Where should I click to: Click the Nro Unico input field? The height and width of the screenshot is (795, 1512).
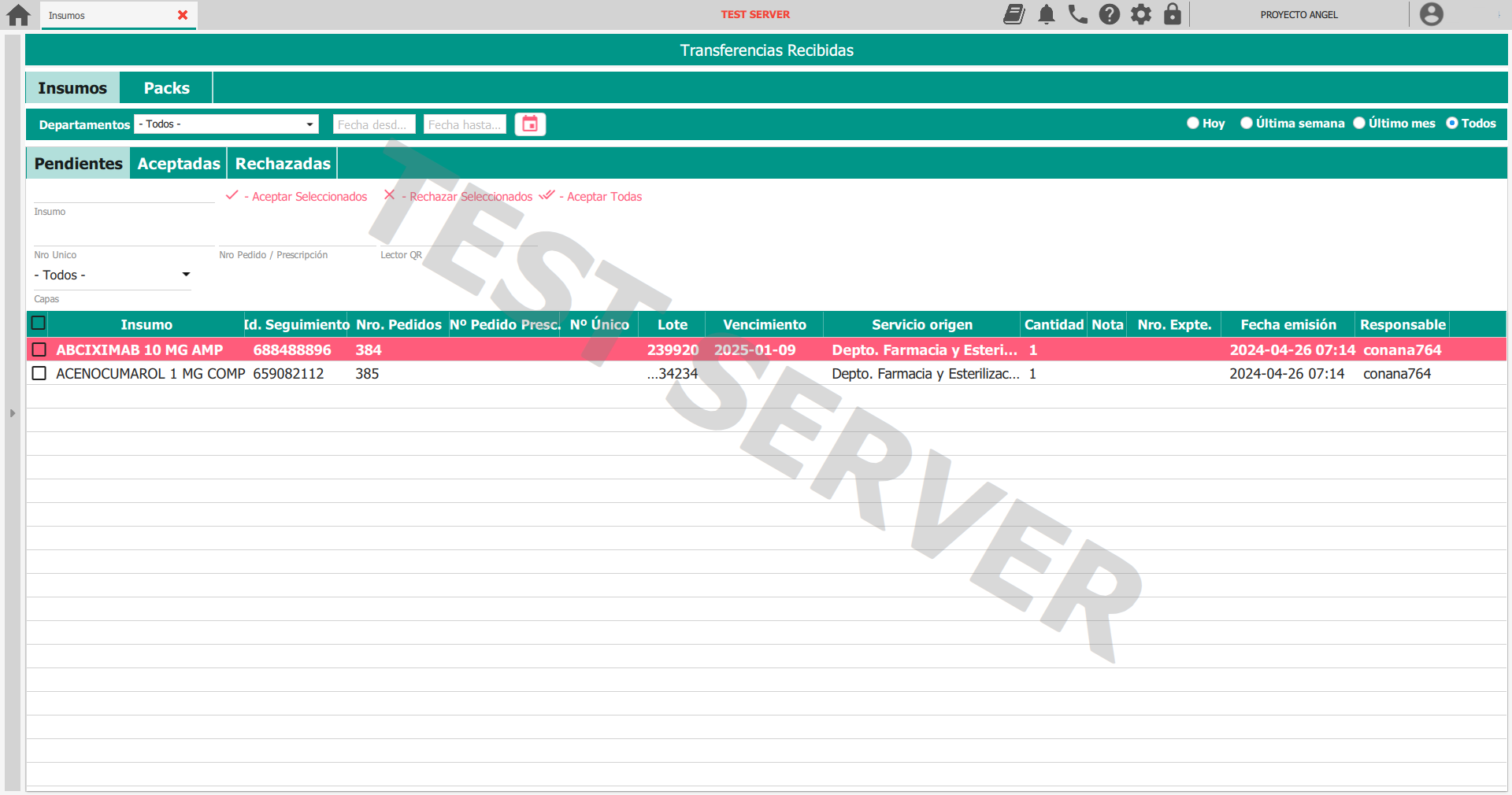coord(124,236)
